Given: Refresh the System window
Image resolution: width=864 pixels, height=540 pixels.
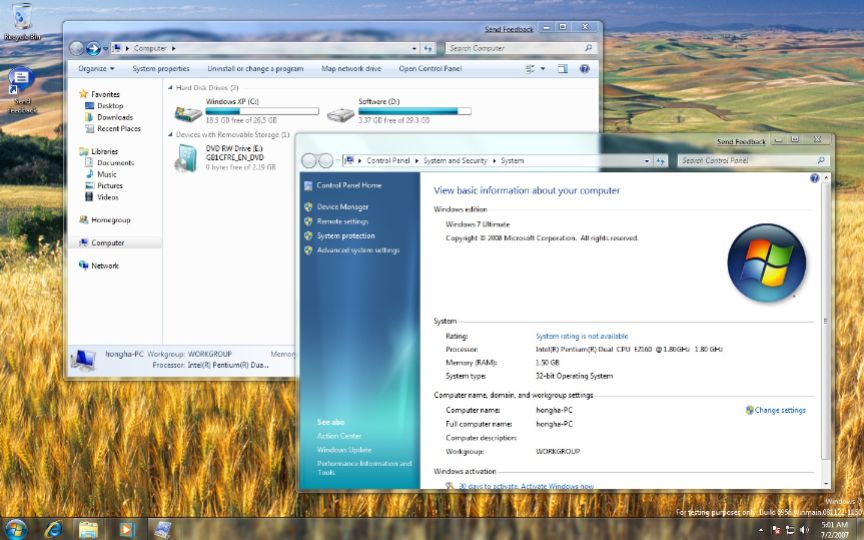Looking at the screenshot, I should pos(661,161).
